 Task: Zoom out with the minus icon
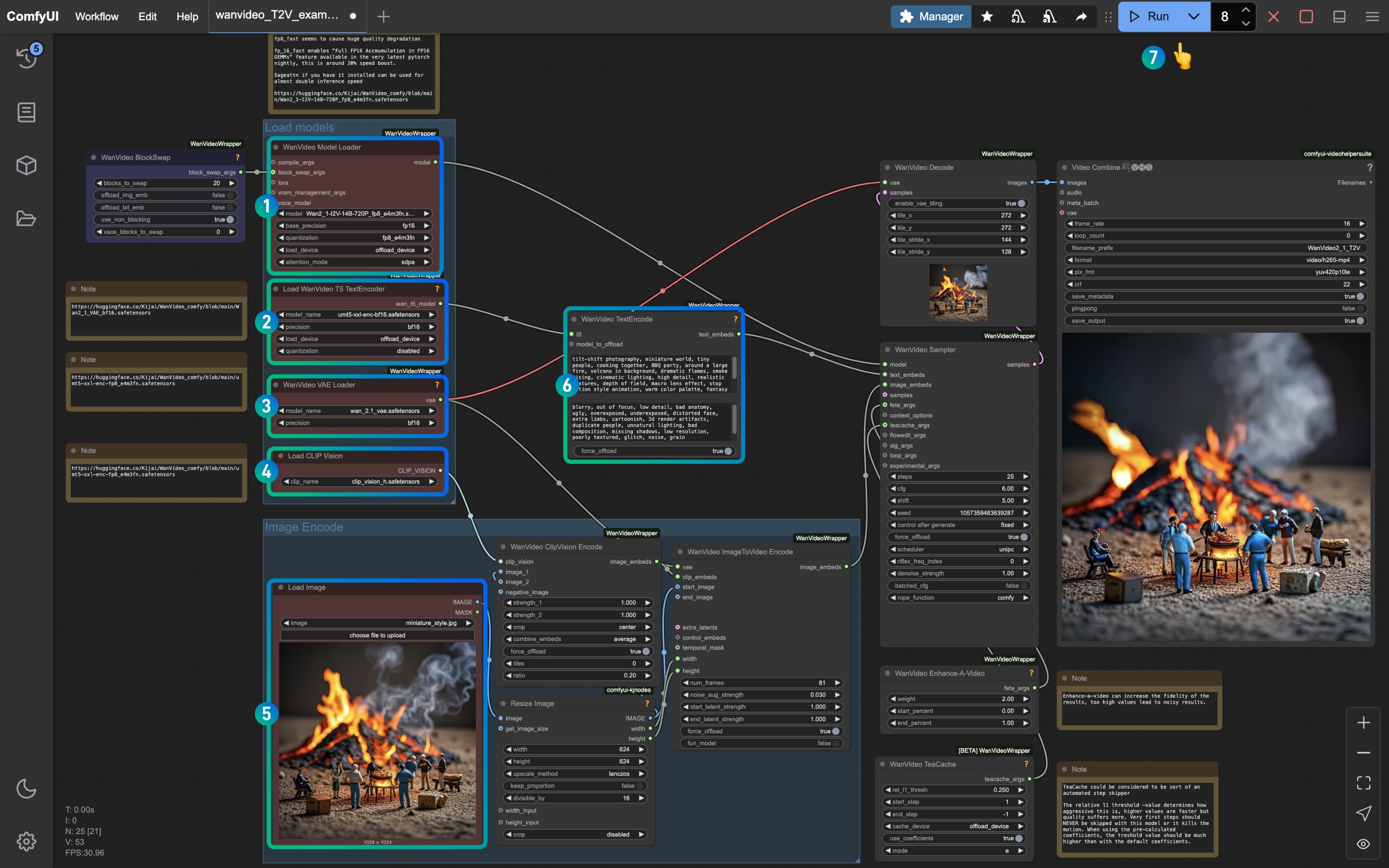pos(1363,753)
